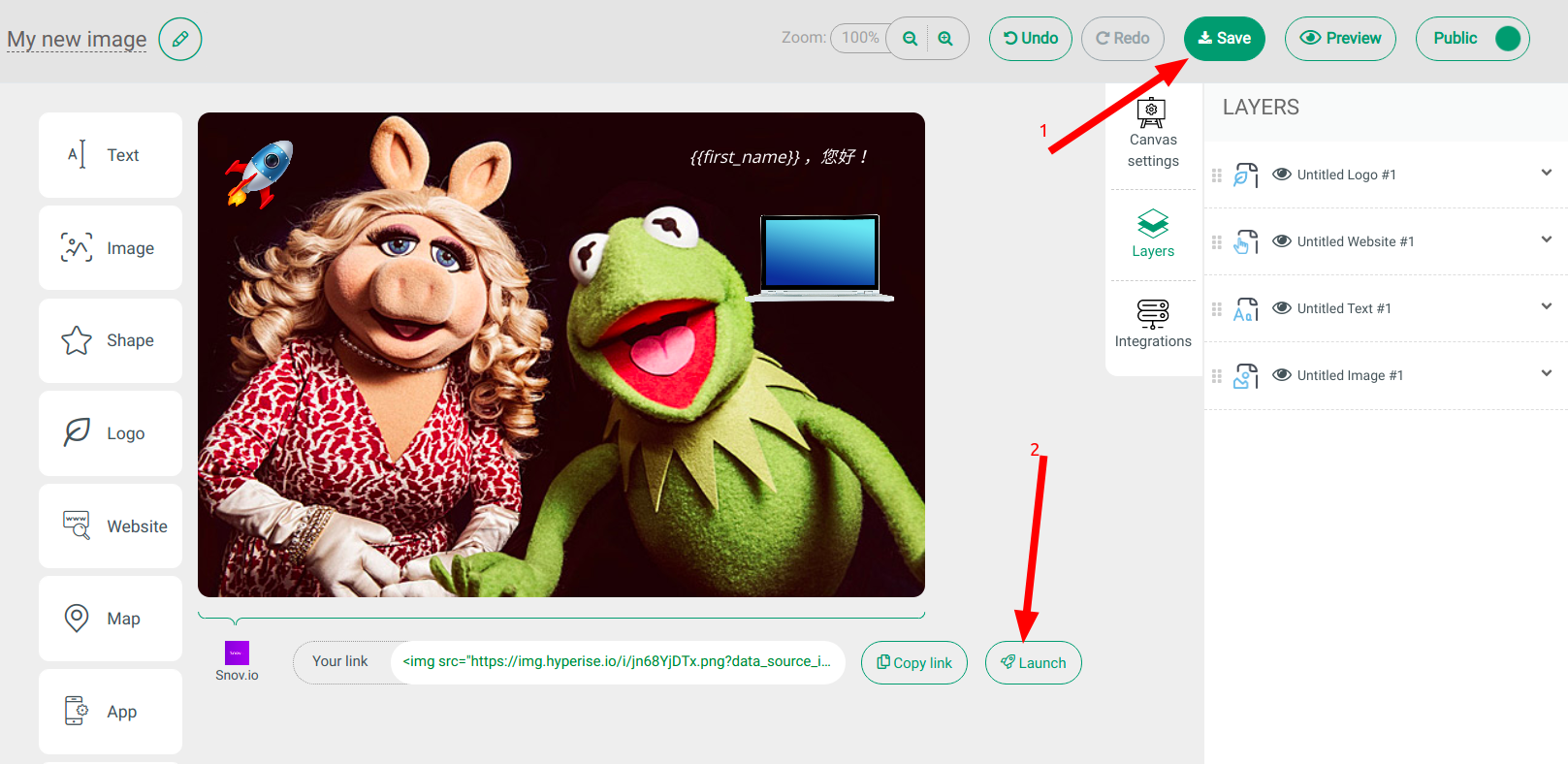Screen dimensions: 1568x764
Task: Click the Untitled Logo #1 layer type icon
Action: [x=1245, y=175]
